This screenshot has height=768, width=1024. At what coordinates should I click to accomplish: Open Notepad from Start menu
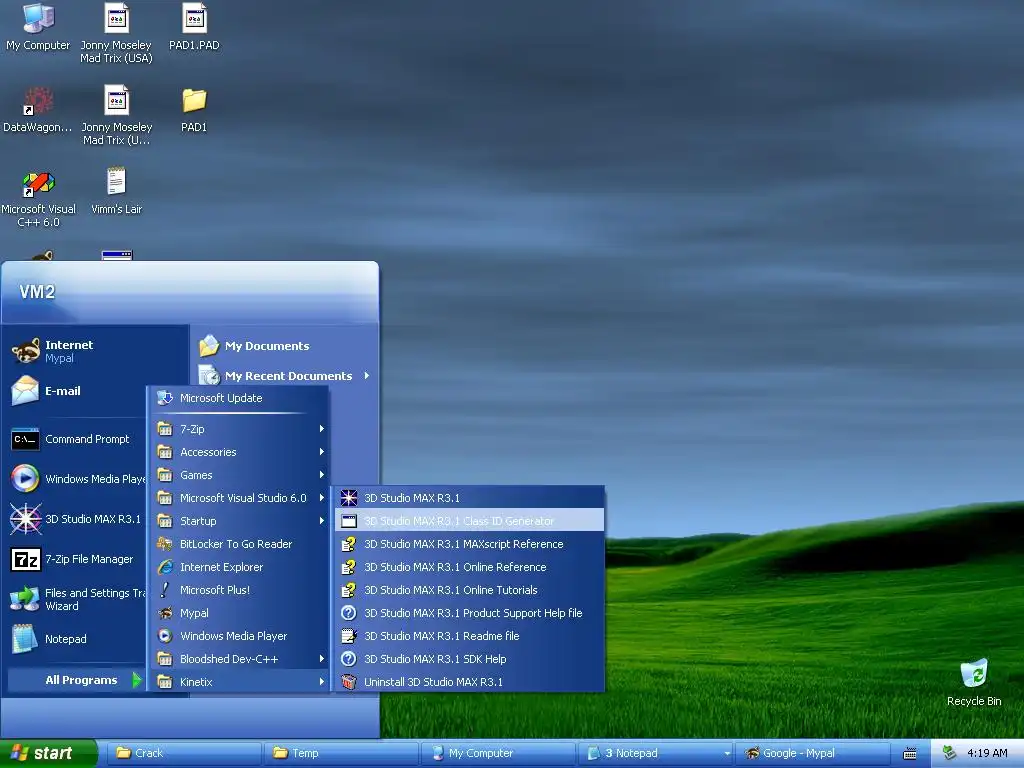[x=77, y=639]
